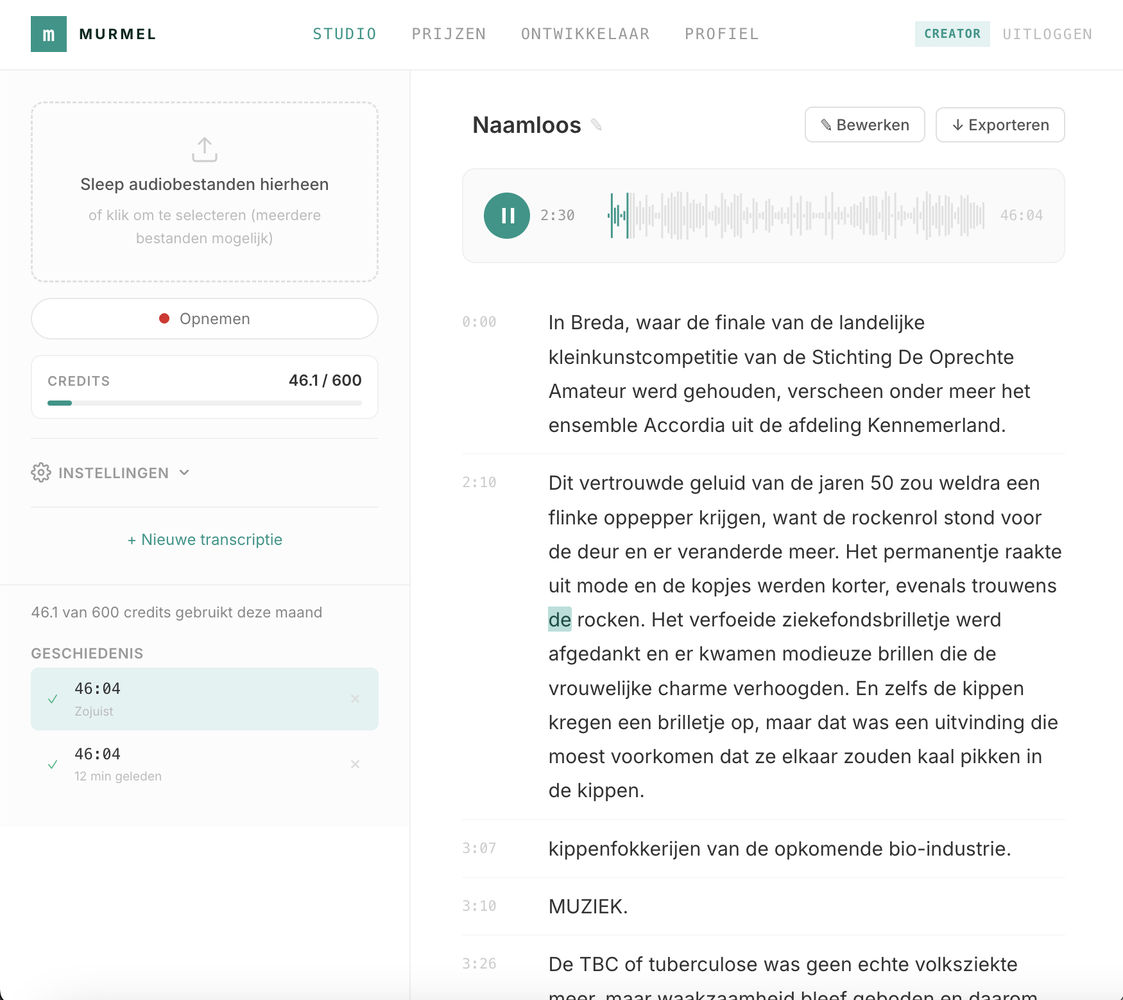This screenshot has height=1000, width=1123.
Task: Delete the transcription from 12 minutes ago
Action: point(354,764)
